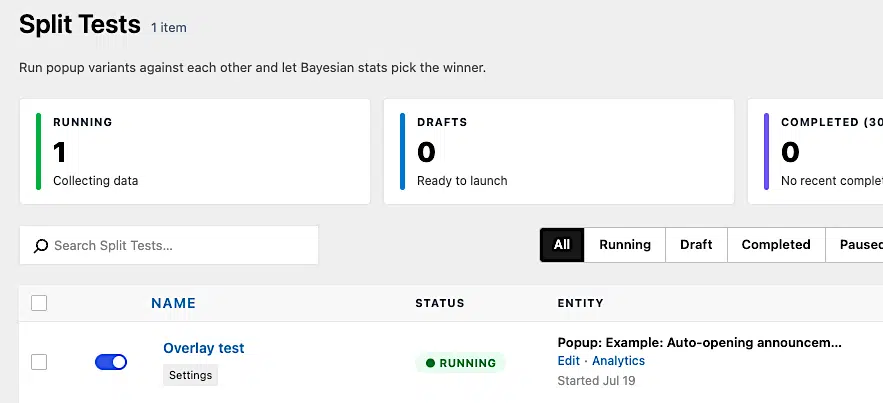Click into Search Split Tests field
The image size is (883, 403).
pos(169,245)
